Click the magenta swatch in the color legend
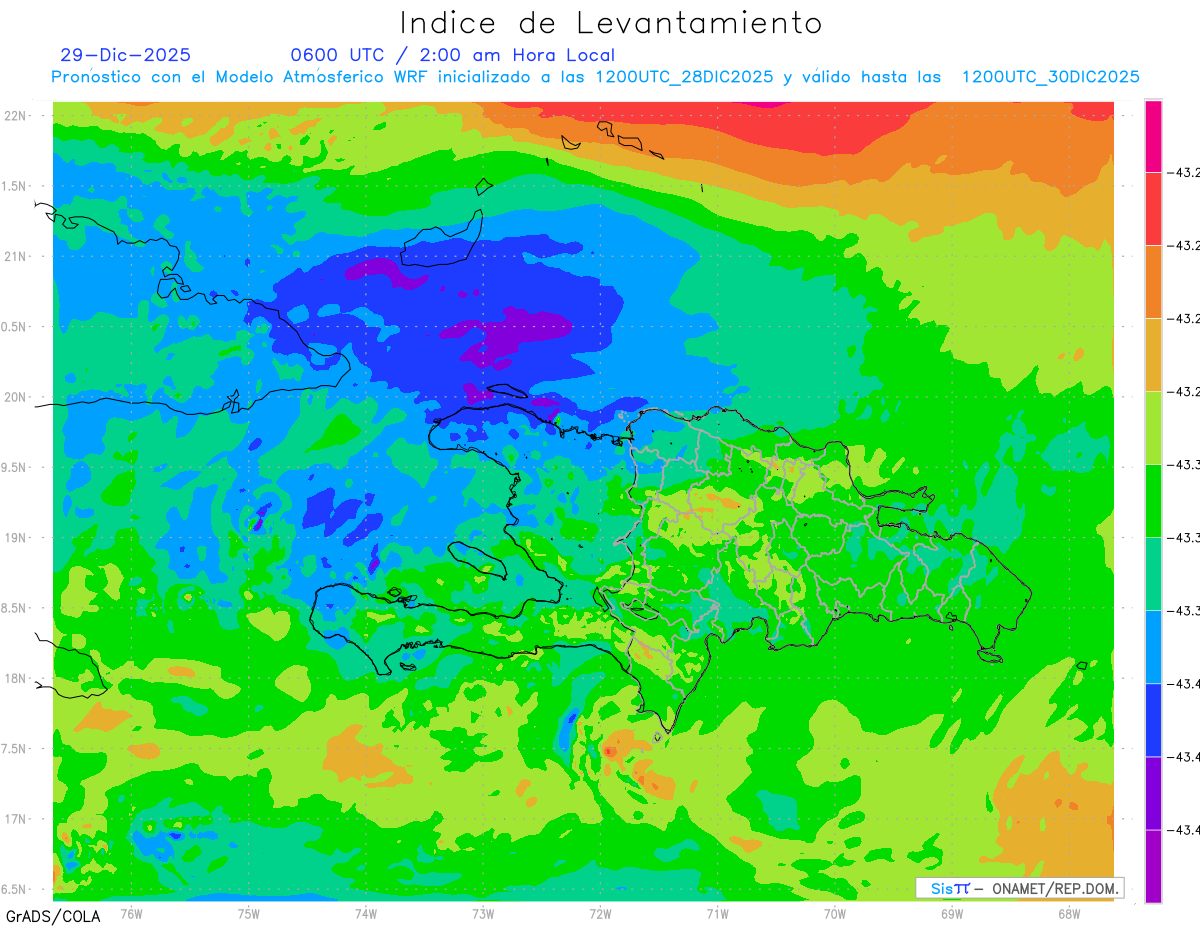 tap(1153, 136)
